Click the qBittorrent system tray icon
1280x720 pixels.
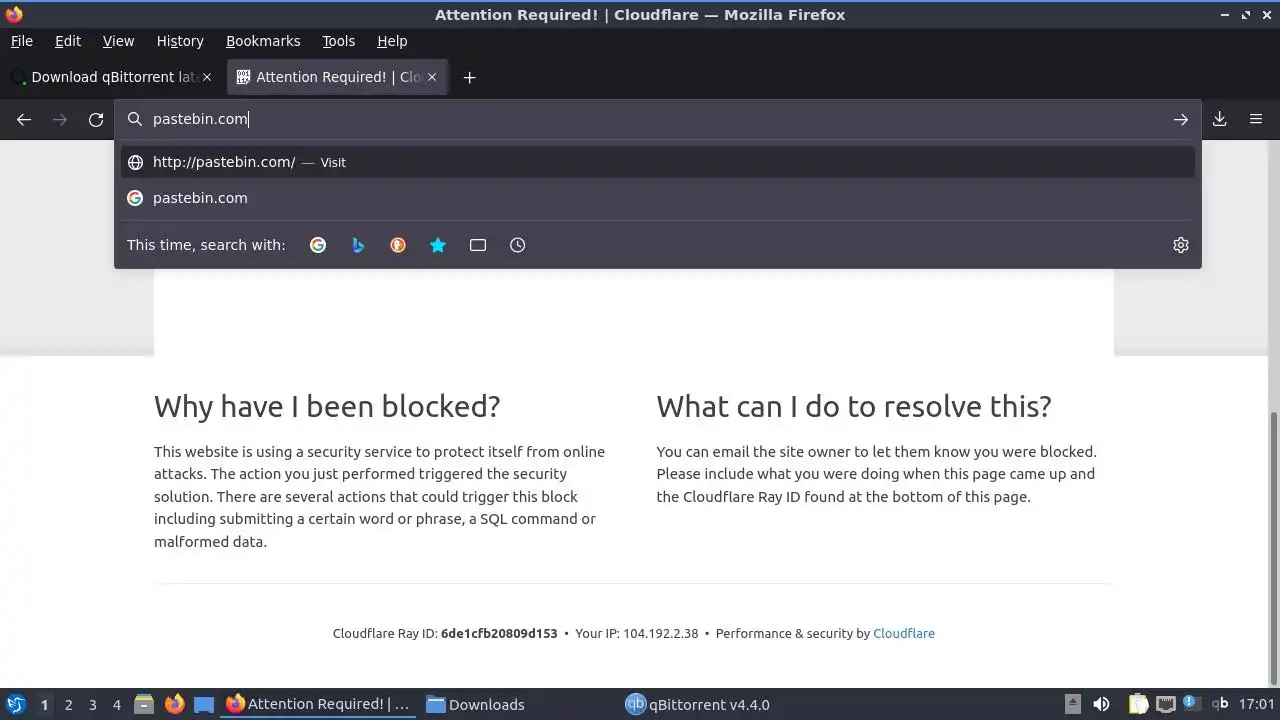pos(1220,704)
